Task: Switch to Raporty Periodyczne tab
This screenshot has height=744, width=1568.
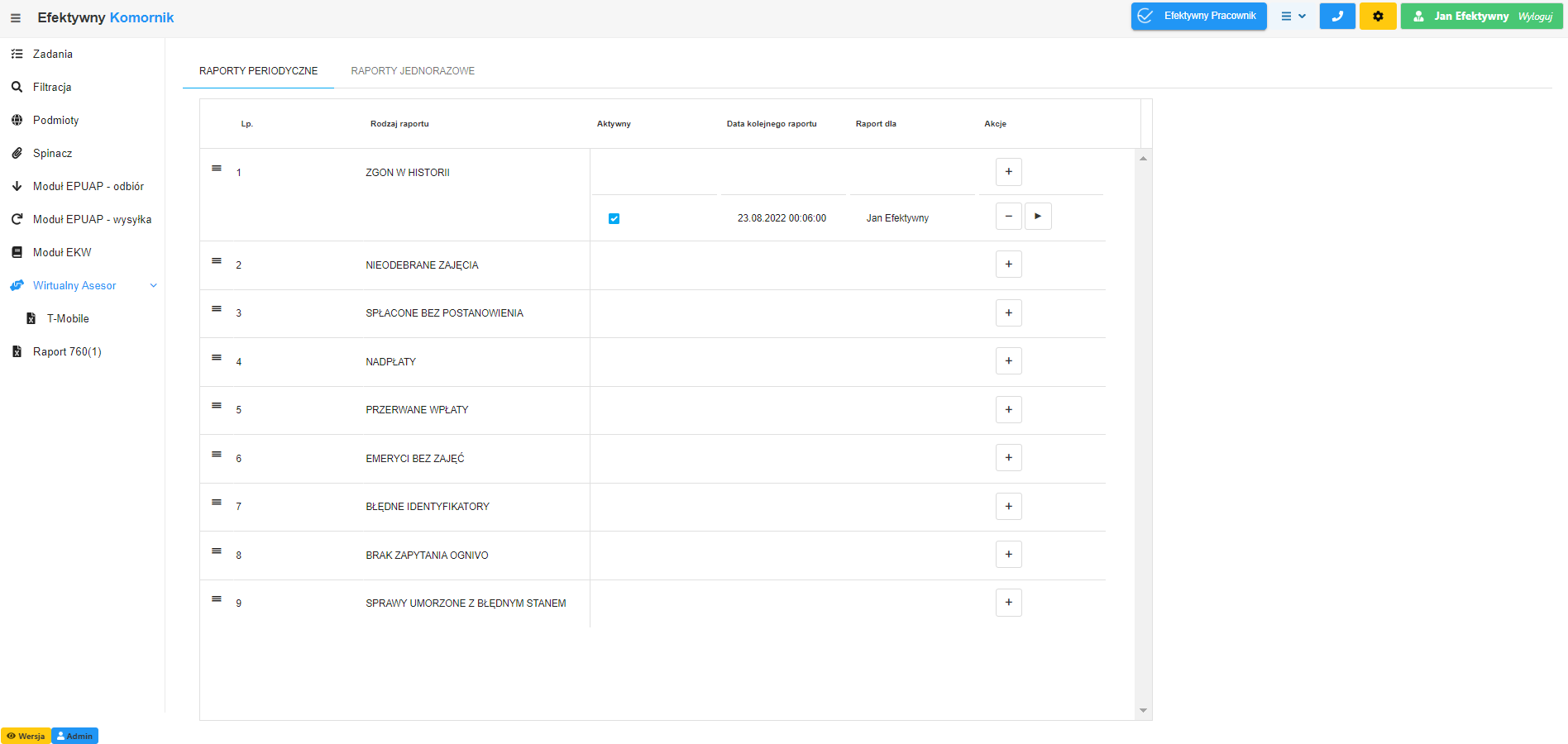Action: pos(258,71)
